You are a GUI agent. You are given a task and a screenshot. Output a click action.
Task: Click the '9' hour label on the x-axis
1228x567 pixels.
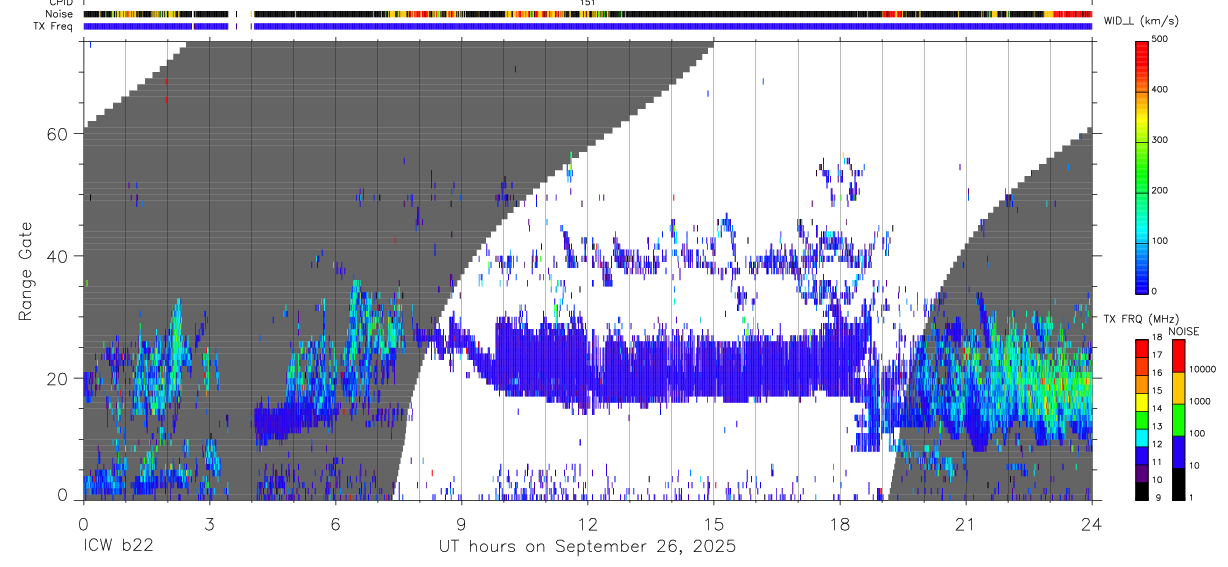click(x=461, y=522)
